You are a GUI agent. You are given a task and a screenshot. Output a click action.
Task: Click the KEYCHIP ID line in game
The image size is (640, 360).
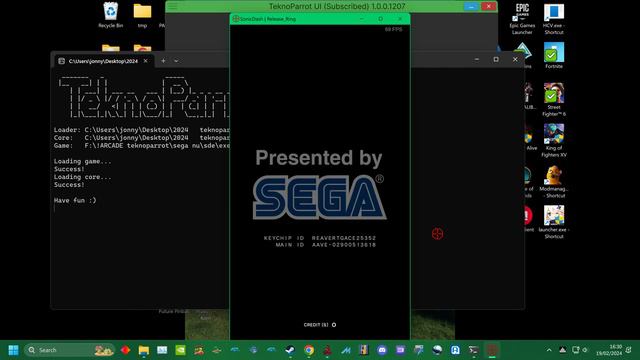[320, 238]
